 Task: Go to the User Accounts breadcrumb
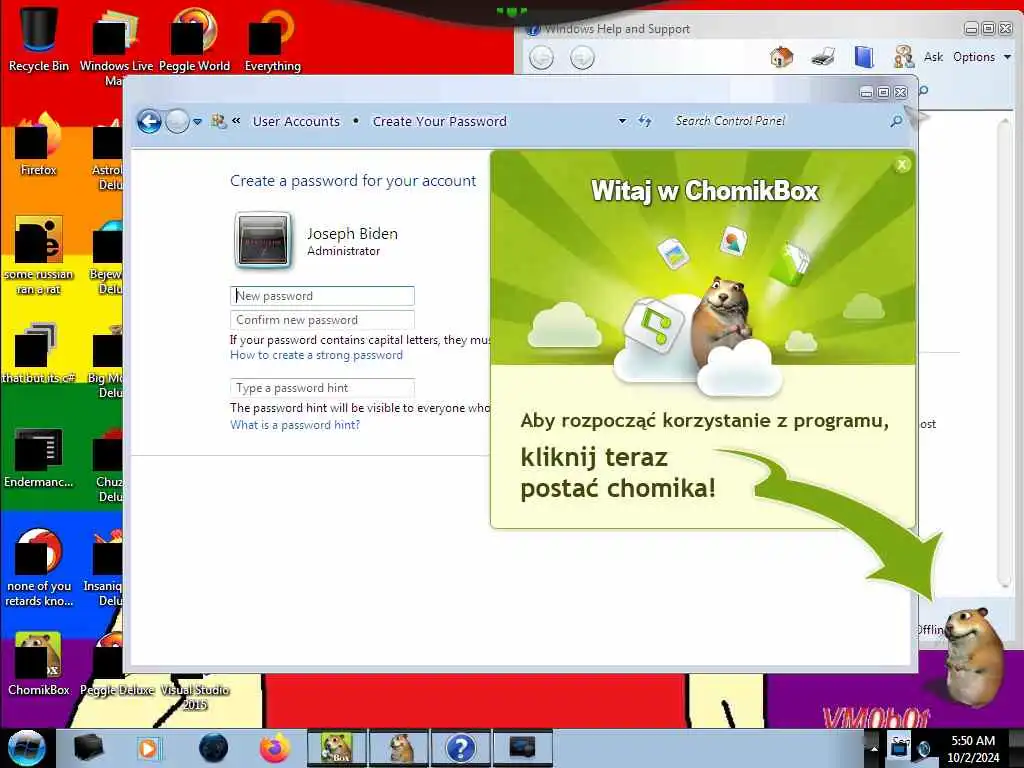296,121
